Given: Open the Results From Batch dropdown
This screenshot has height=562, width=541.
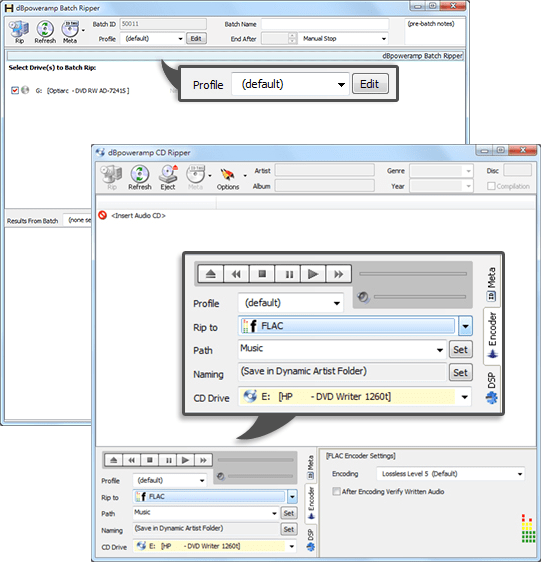Looking at the screenshot, I should (77, 220).
